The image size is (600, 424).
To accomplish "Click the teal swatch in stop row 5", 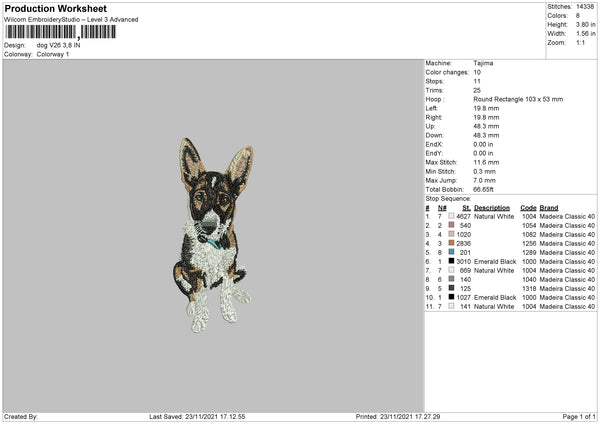I will (452, 252).
